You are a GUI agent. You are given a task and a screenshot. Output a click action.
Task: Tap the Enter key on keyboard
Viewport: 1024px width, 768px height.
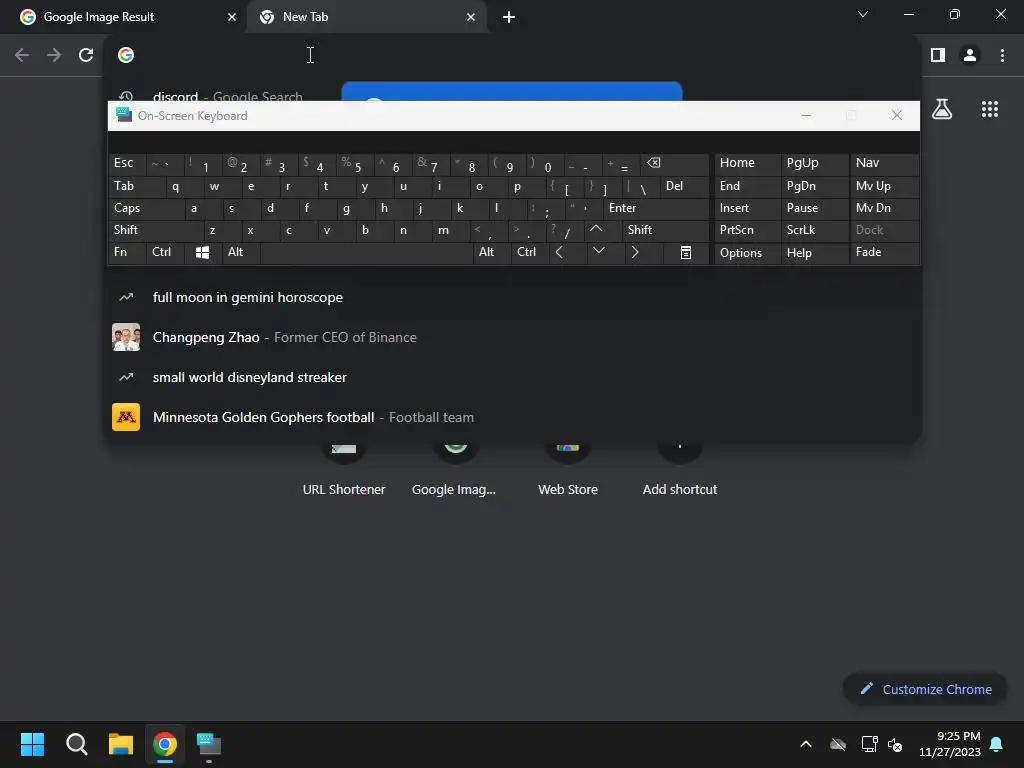656,208
